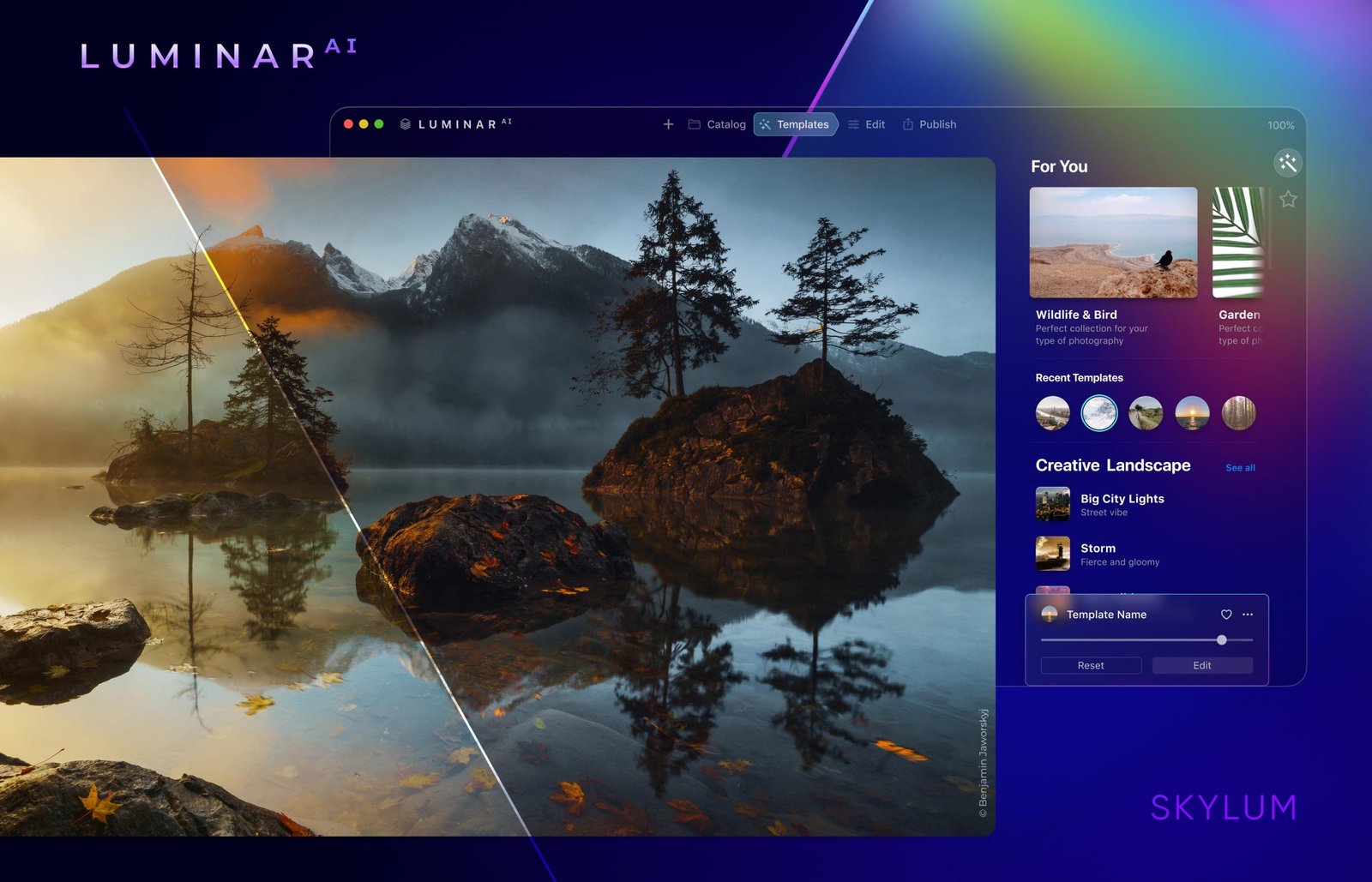Image resolution: width=1372 pixels, height=882 pixels.
Task: Click the magic wand templates icon
Action: click(1287, 163)
